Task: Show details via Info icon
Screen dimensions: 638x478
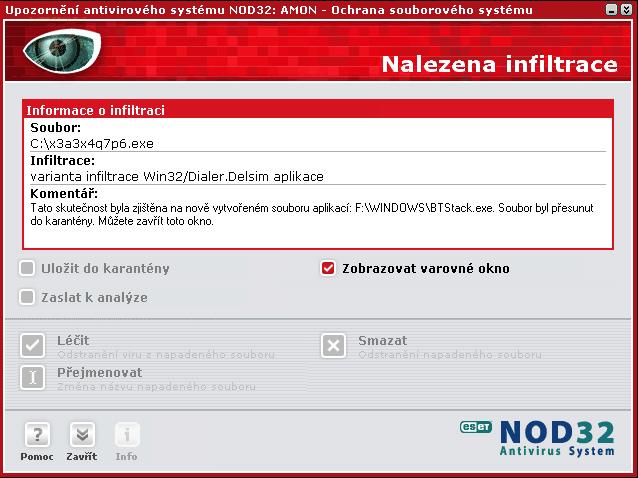Action: point(127,434)
